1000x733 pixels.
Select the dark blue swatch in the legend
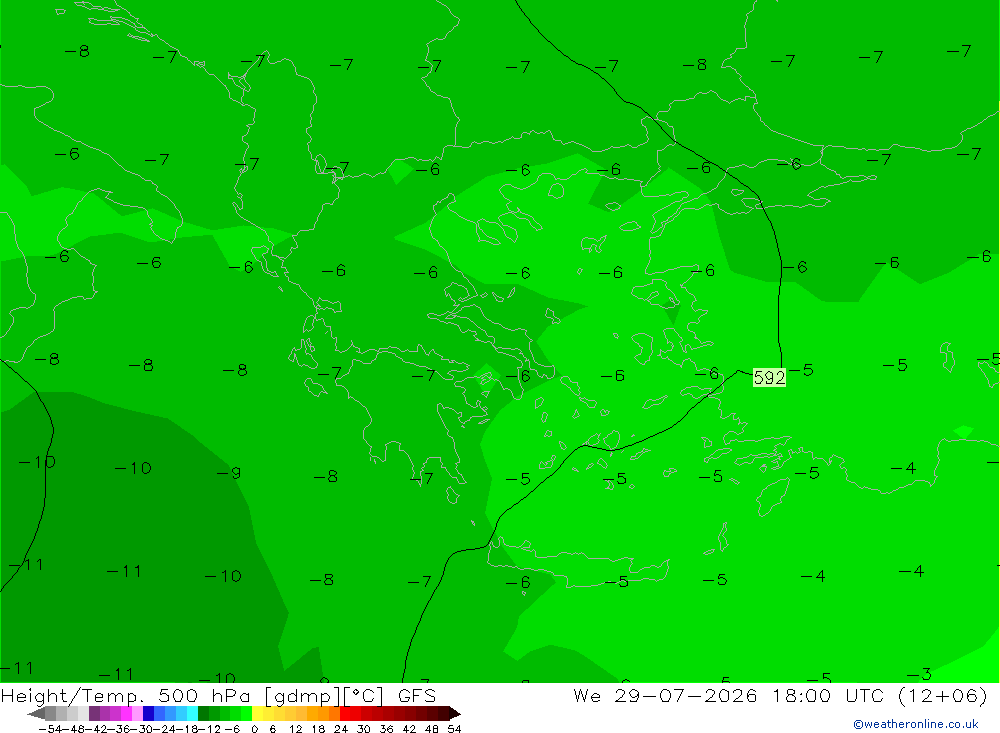click(x=148, y=714)
